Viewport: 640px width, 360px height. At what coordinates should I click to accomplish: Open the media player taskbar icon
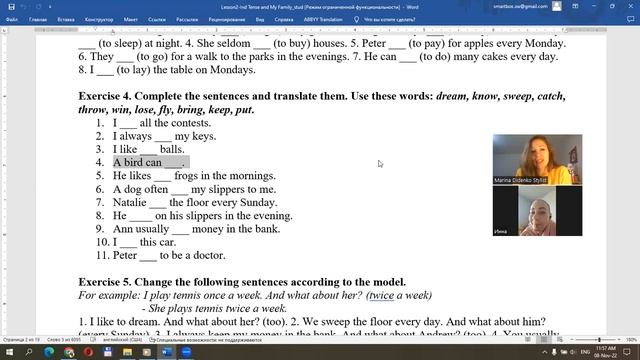[147, 352]
